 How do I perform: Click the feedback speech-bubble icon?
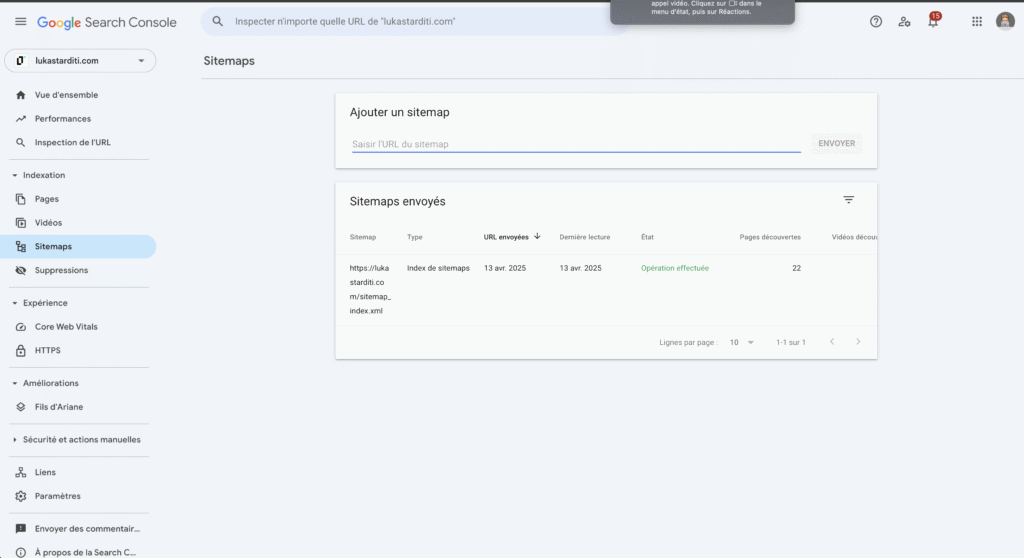click(21, 529)
